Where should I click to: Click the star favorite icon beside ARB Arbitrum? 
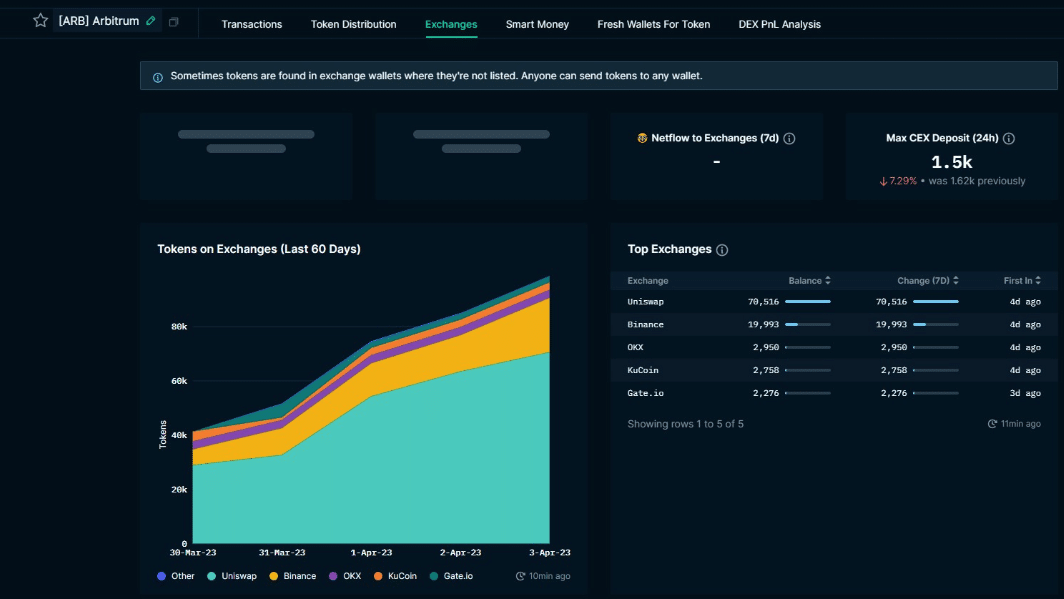(x=40, y=21)
